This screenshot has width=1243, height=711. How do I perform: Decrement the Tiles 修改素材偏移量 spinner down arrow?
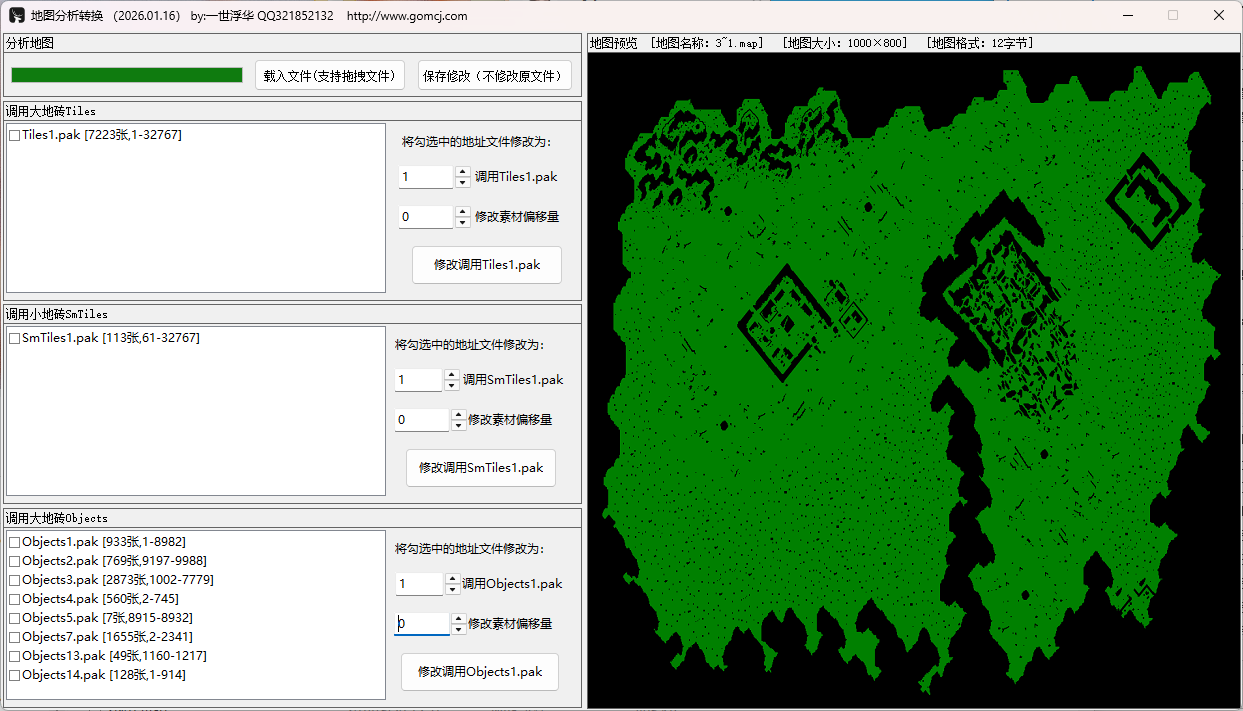(463, 222)
